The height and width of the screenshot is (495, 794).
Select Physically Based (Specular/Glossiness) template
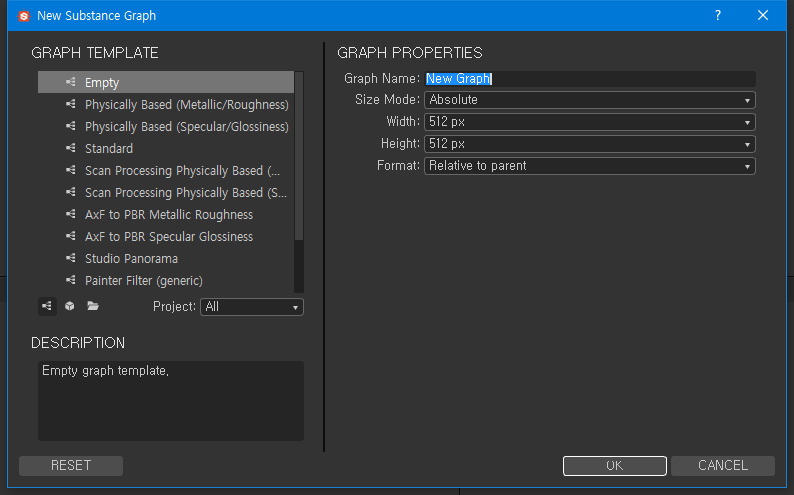click(x=166, y=127)
